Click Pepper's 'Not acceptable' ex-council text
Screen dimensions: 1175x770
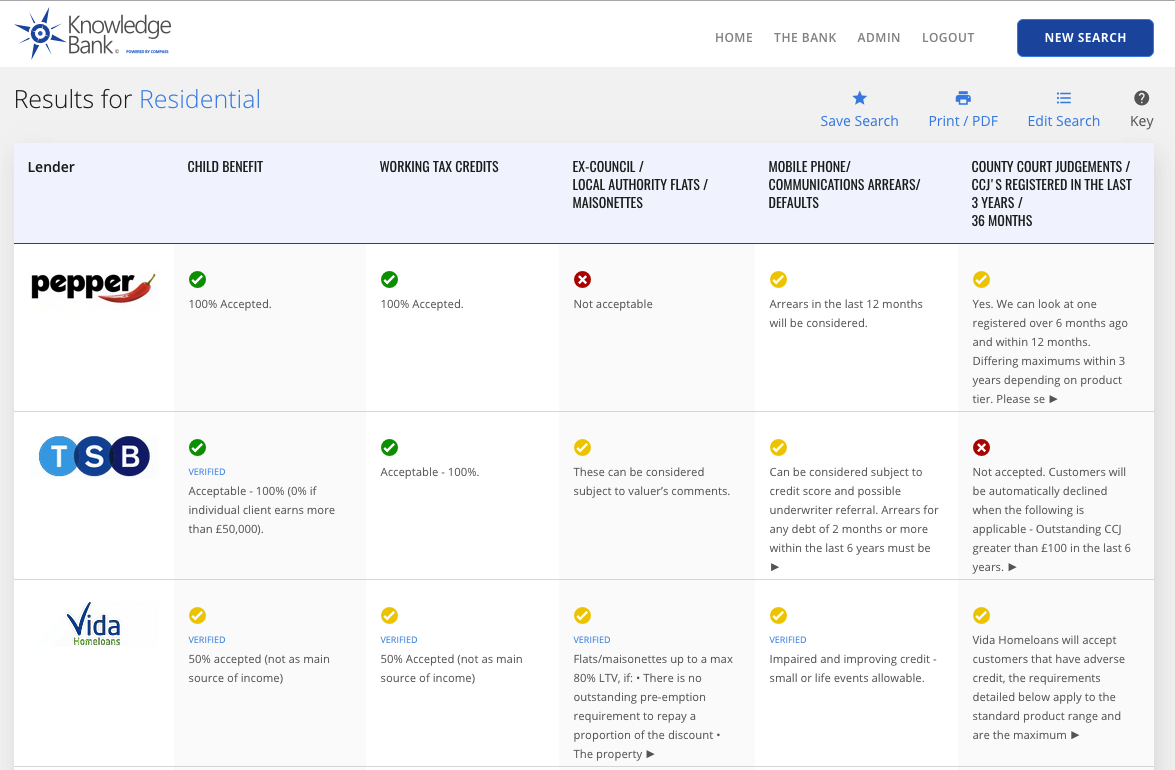point(613,304)
